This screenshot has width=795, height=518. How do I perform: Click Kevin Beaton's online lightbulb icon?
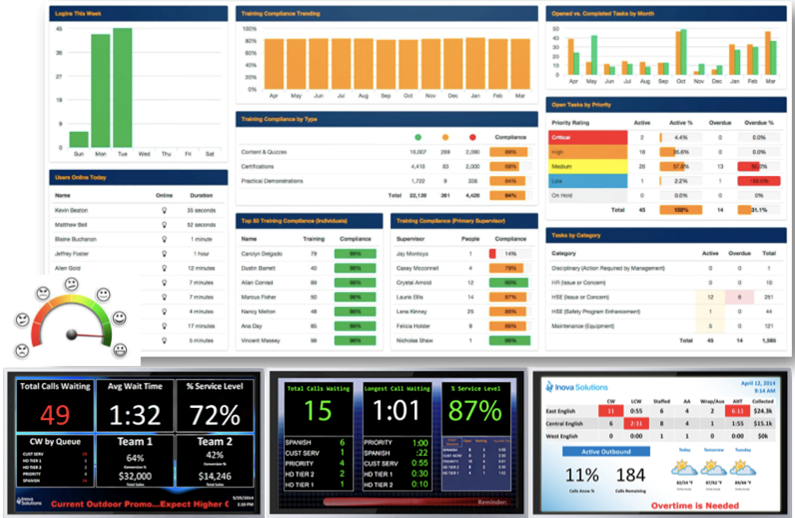163,211
